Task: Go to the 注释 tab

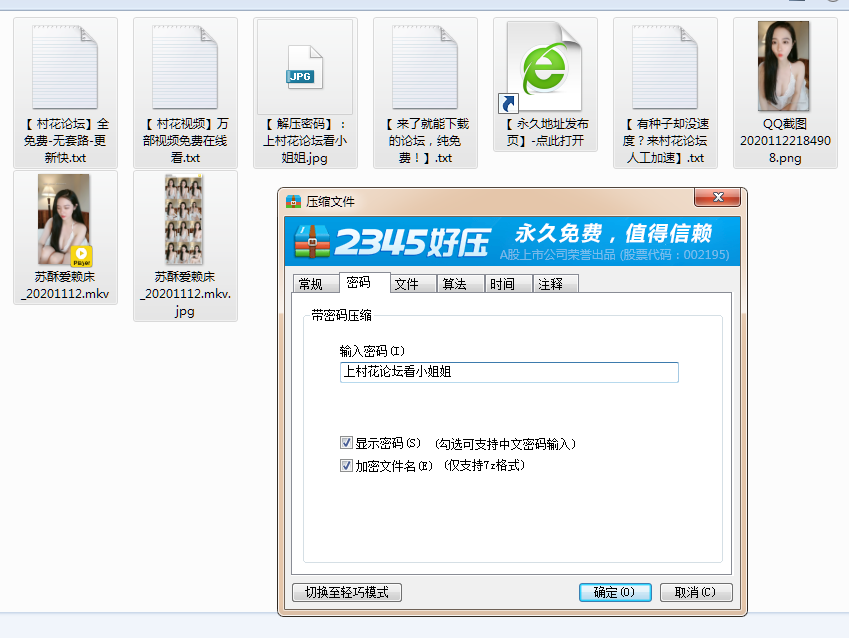Action: click(x=551, y=284)
